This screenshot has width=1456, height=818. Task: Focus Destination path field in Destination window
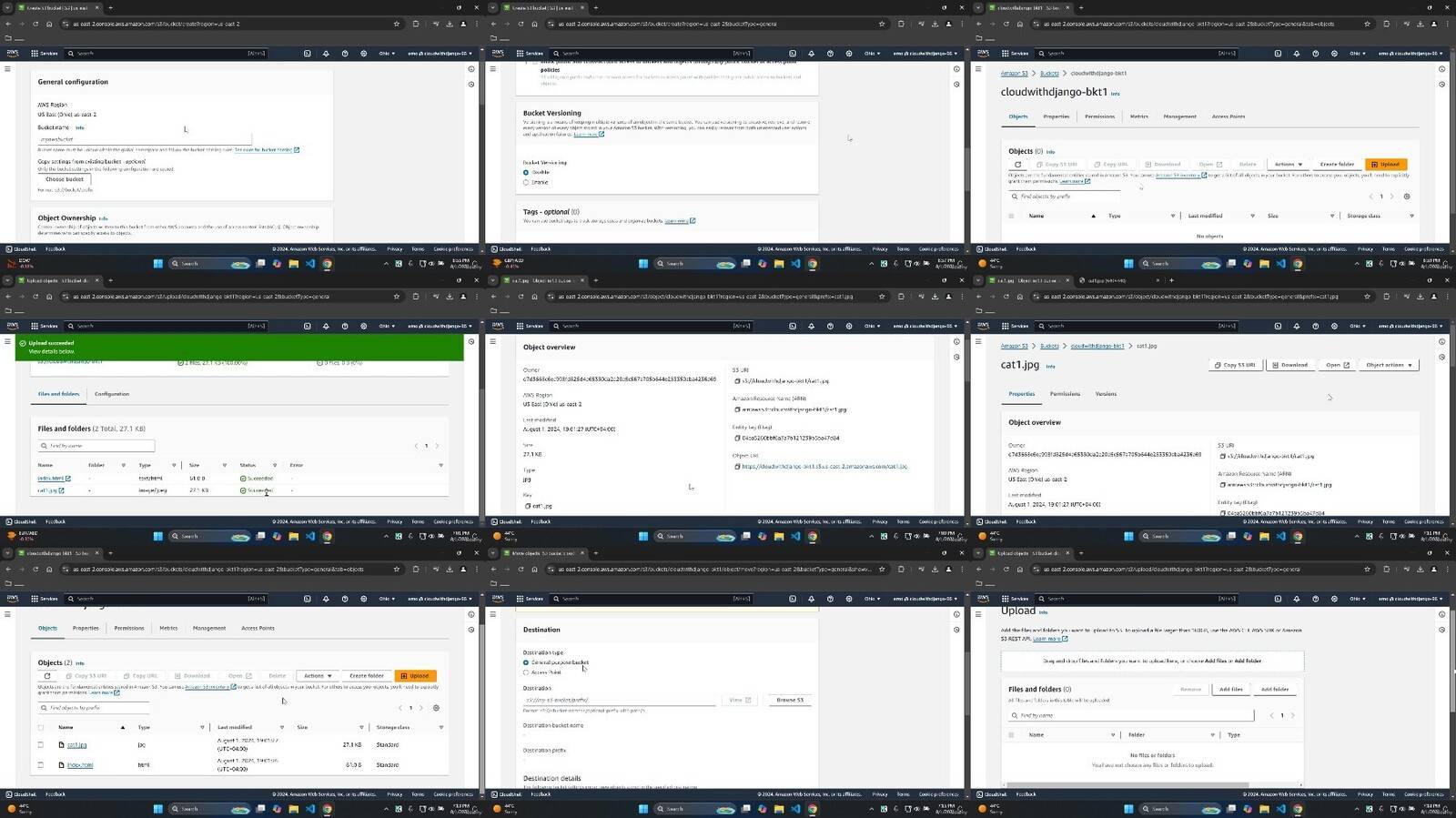coord(619,700)
